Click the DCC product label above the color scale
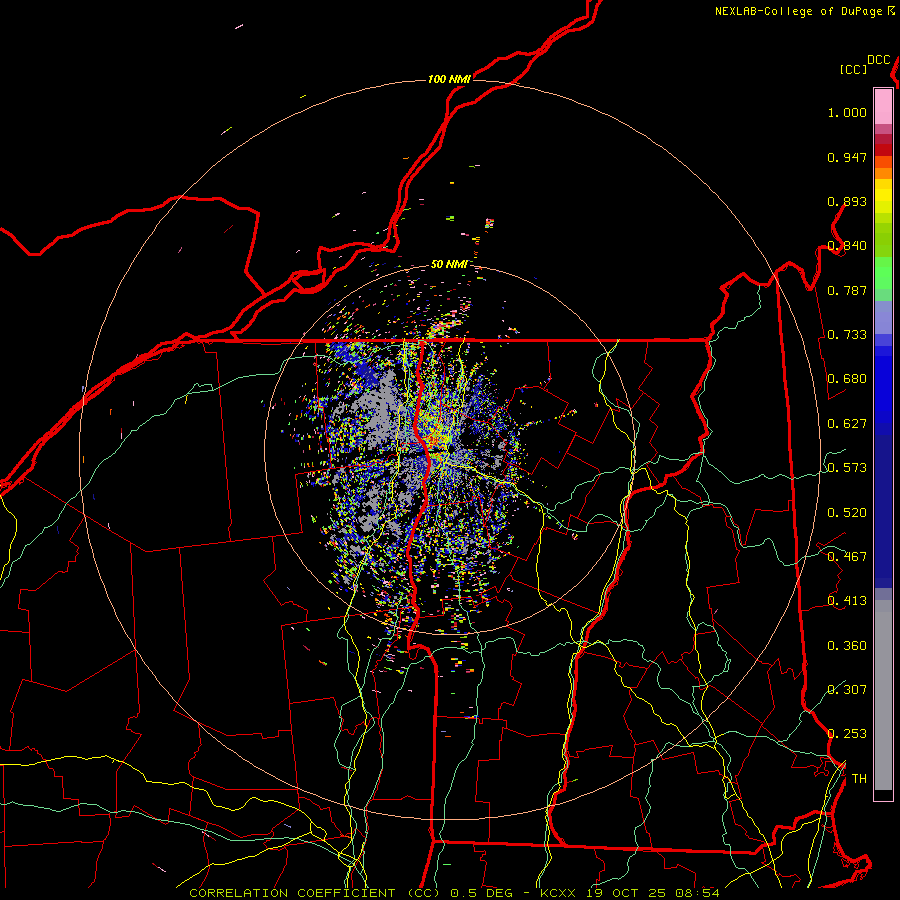900x900 pixels. click(879, 60)
